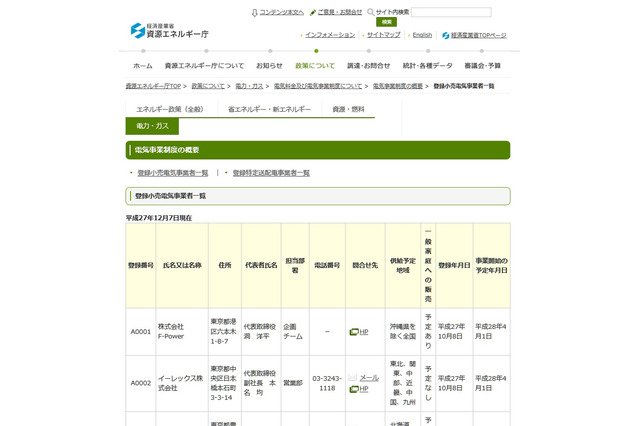Open the 経済産業省TOPページ link
This screenshot has height=426, width=640.
[478, 36]
